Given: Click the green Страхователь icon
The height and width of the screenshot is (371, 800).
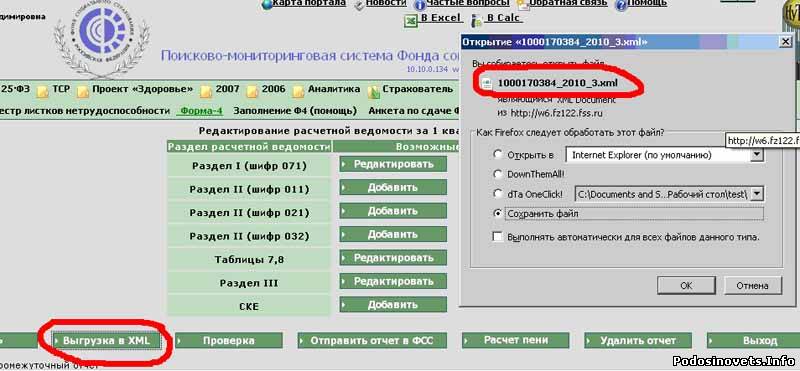Looking at the screenshot, I should pyautogui.click(x=374, y=91).
